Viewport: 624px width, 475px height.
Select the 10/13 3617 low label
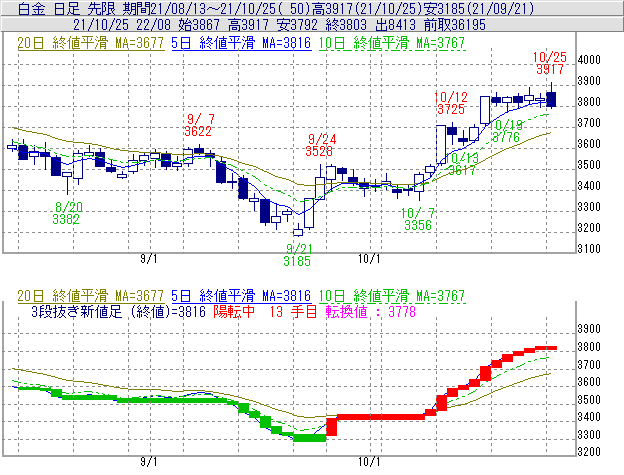(x=462, y=164)
